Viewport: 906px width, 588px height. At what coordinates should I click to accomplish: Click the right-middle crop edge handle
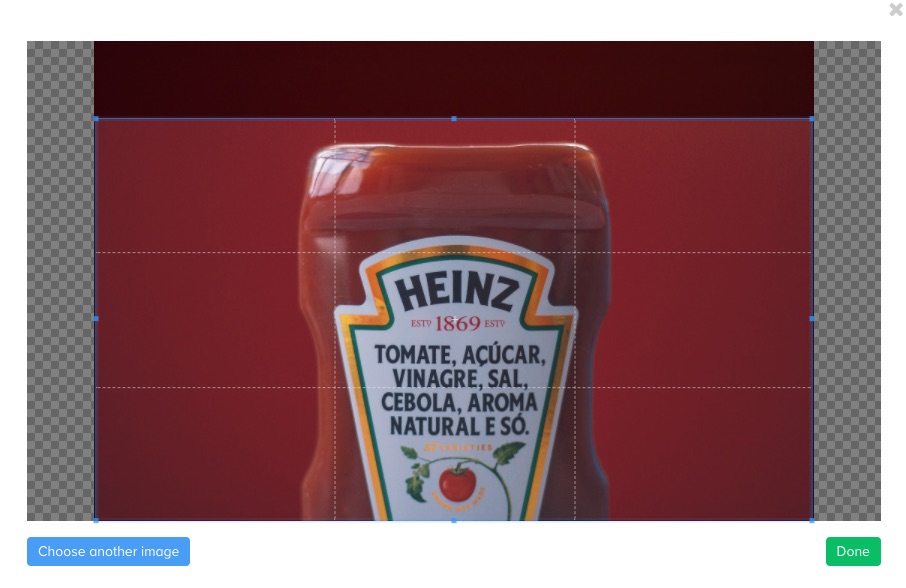coord(812,319)
